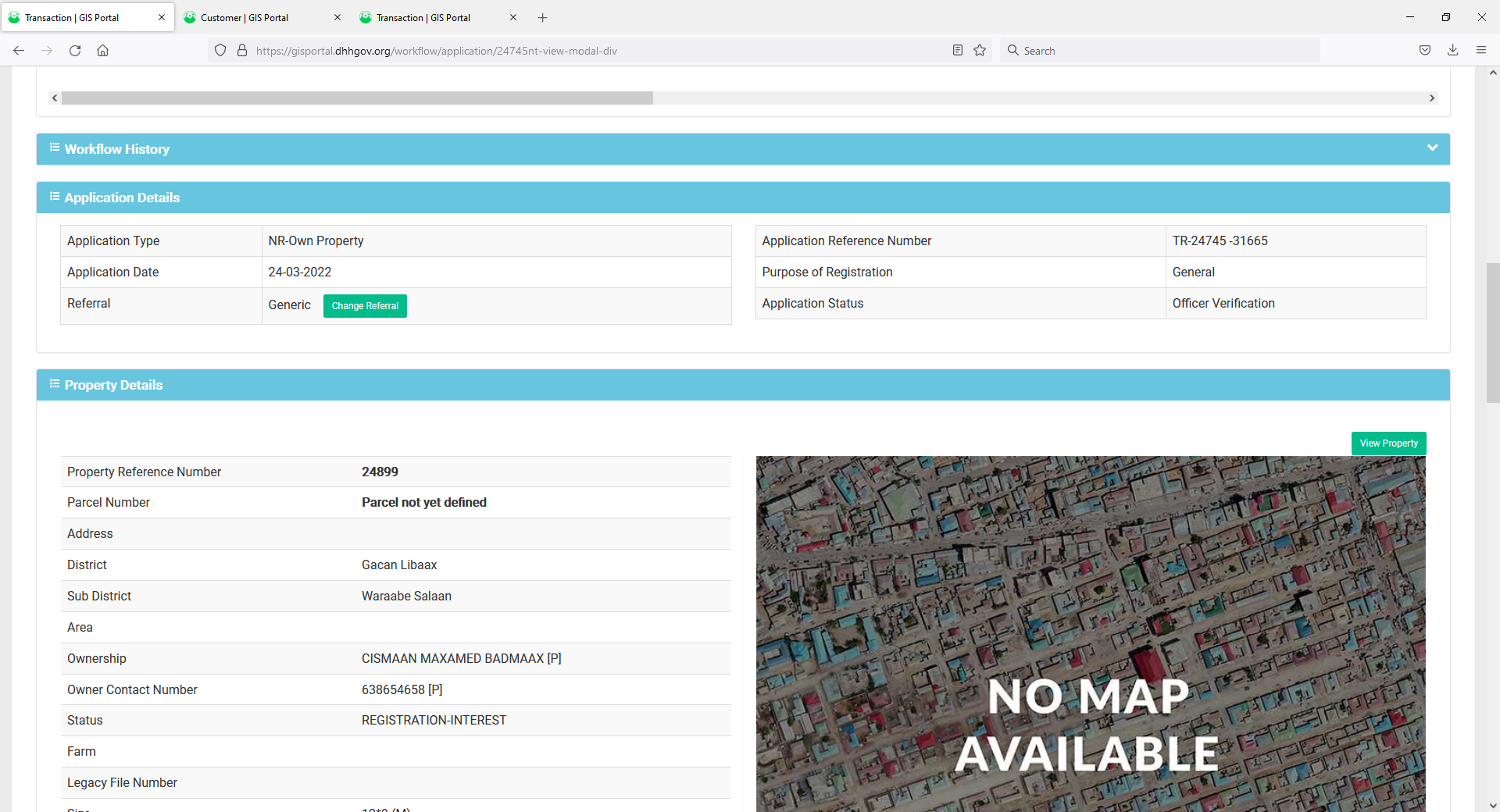1500x812 pixels.
Task: Open the tracking protection shield icon
Action: point(220,51)
